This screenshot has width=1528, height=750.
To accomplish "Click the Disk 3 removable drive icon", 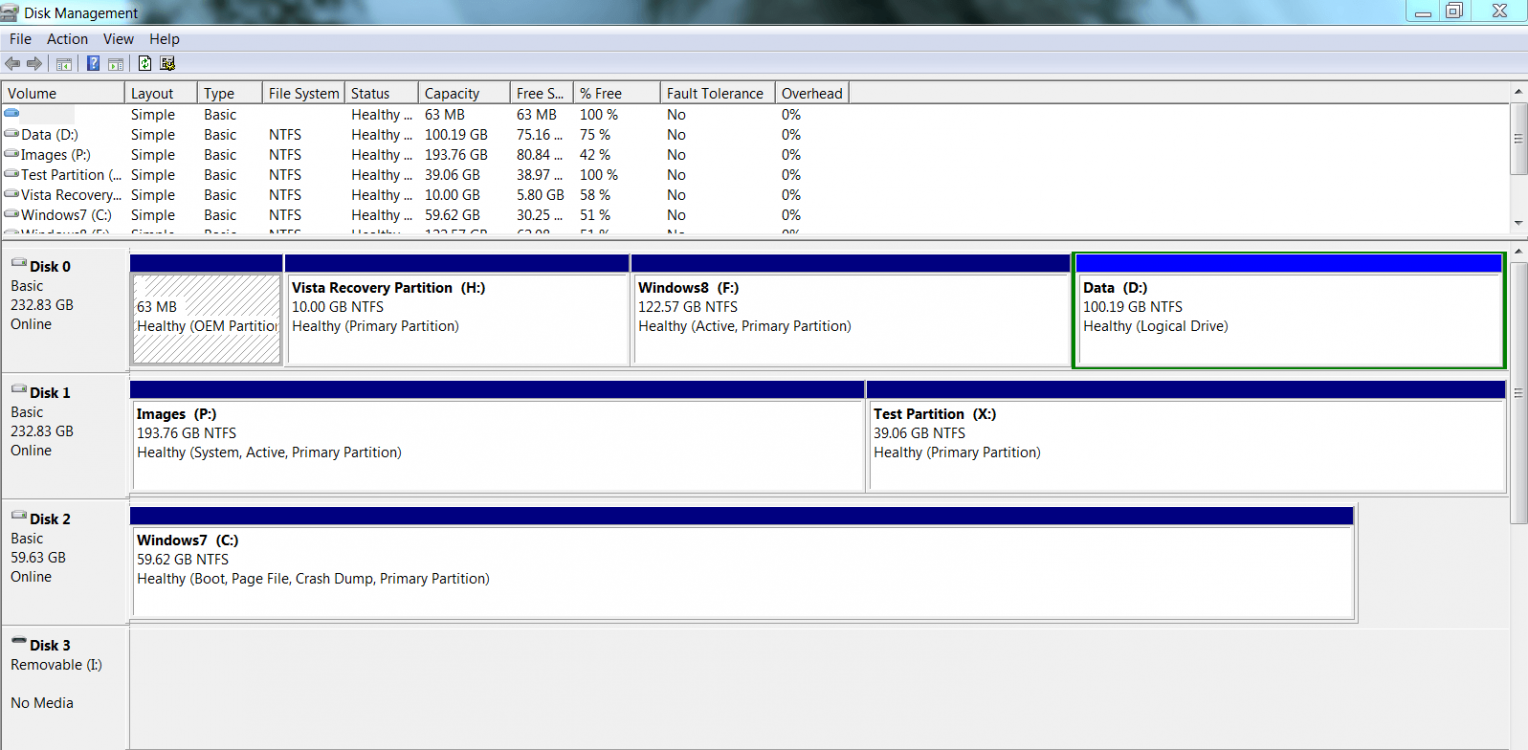I will click(x=19, y=643).
